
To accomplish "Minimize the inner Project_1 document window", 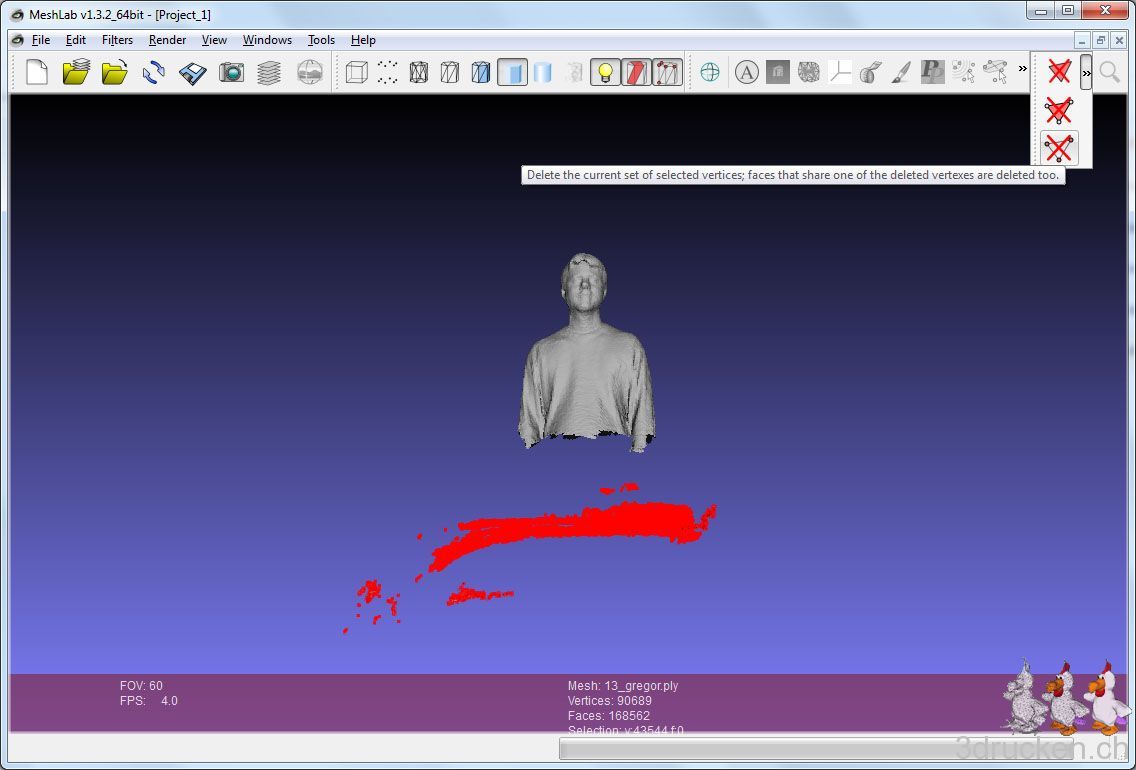I will [1083, 41].
